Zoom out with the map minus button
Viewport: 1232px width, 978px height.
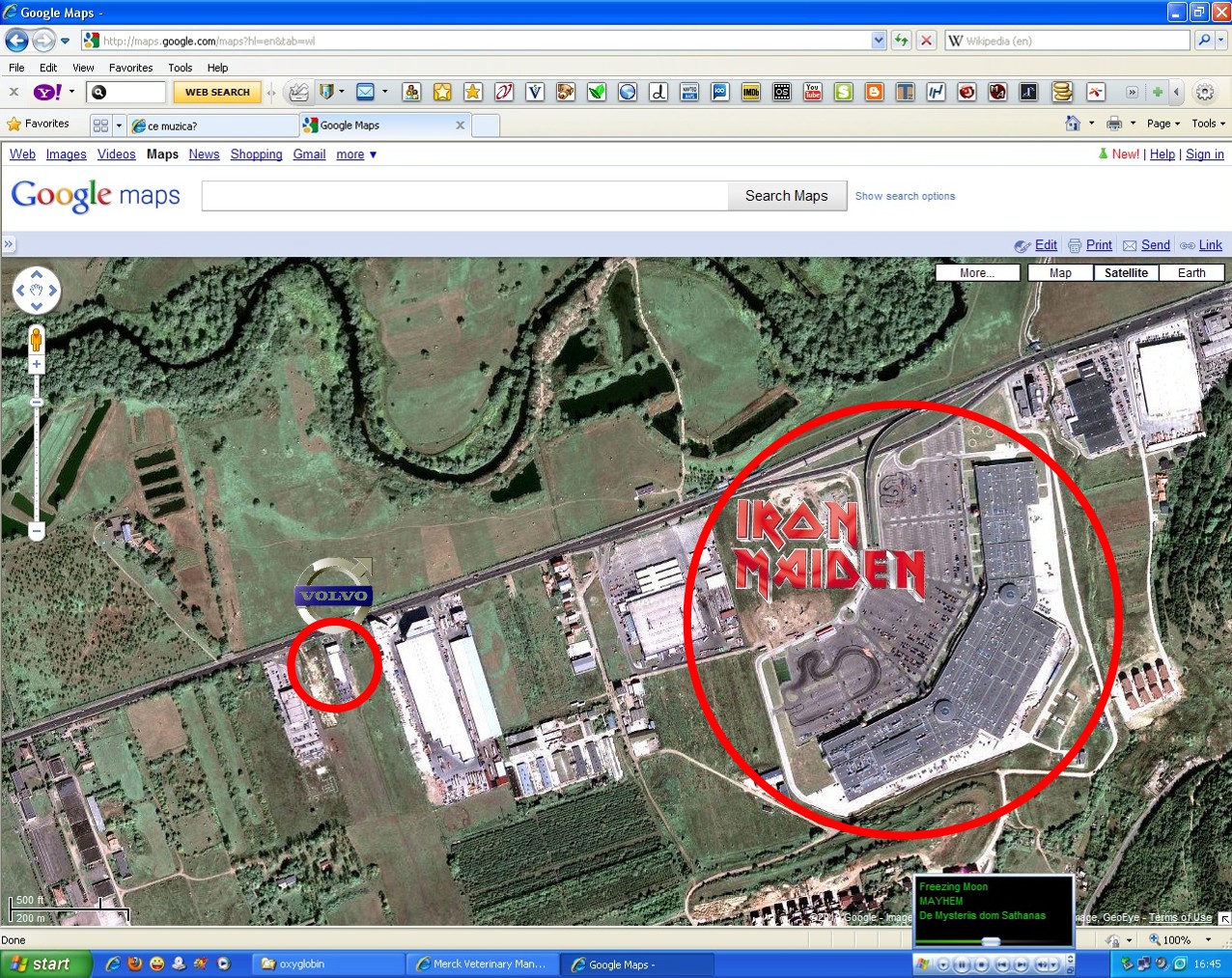pyautogui.click(x=36, y=530)
